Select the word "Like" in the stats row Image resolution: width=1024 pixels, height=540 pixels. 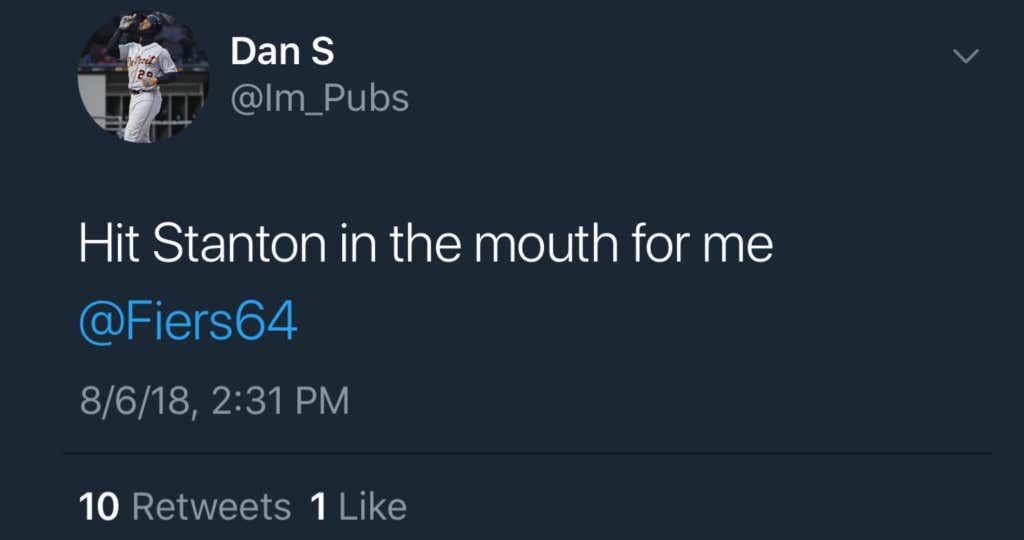point(373,506)
